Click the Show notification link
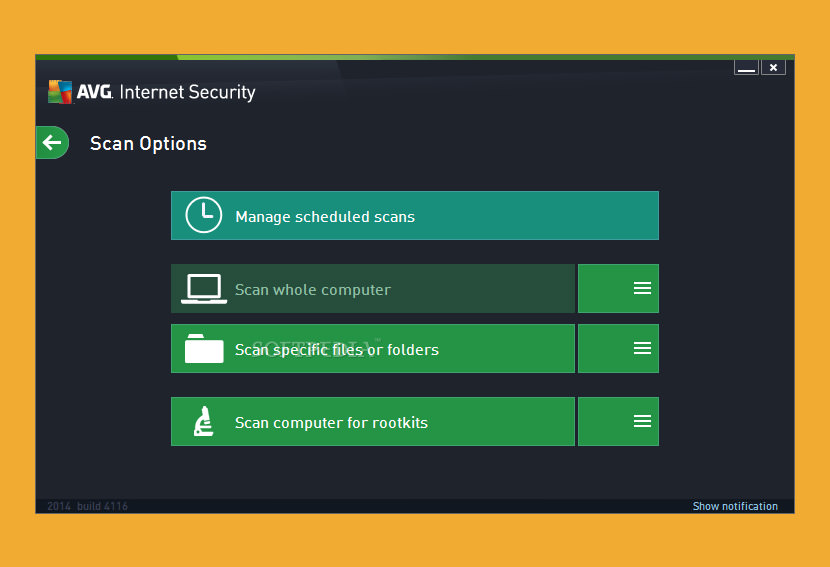Viewport: 830px width, 567px height. point(735,506)
